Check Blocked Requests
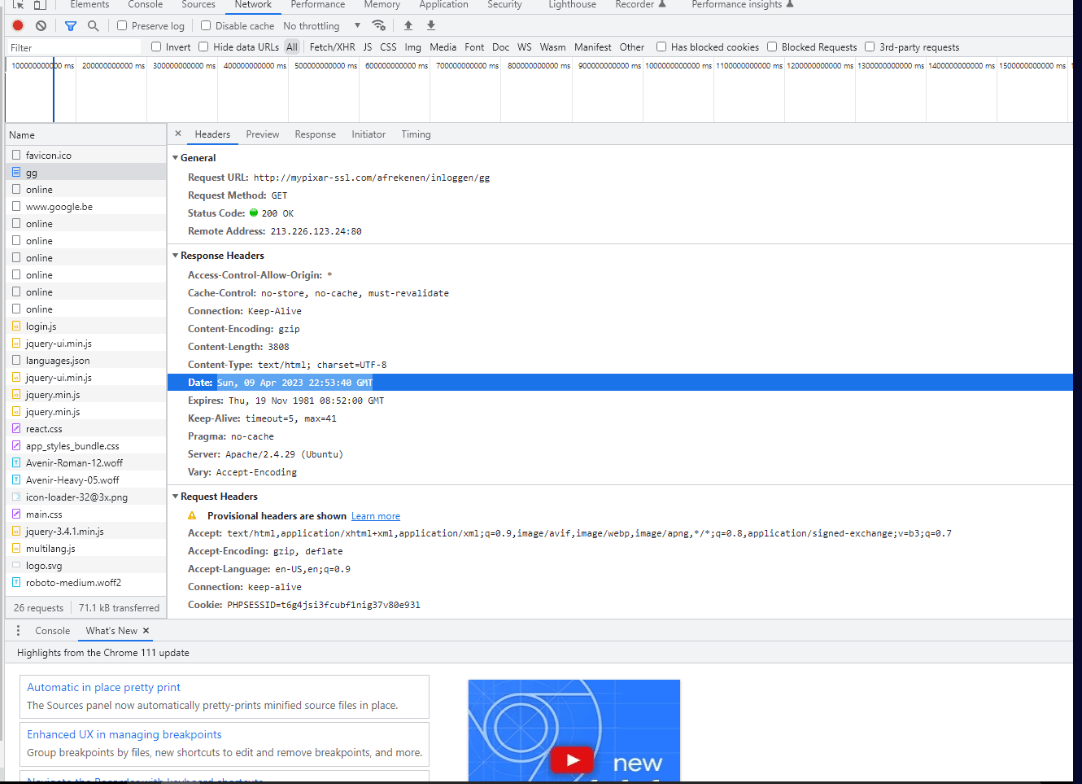 pyautogui.click(x=772, y=47)
